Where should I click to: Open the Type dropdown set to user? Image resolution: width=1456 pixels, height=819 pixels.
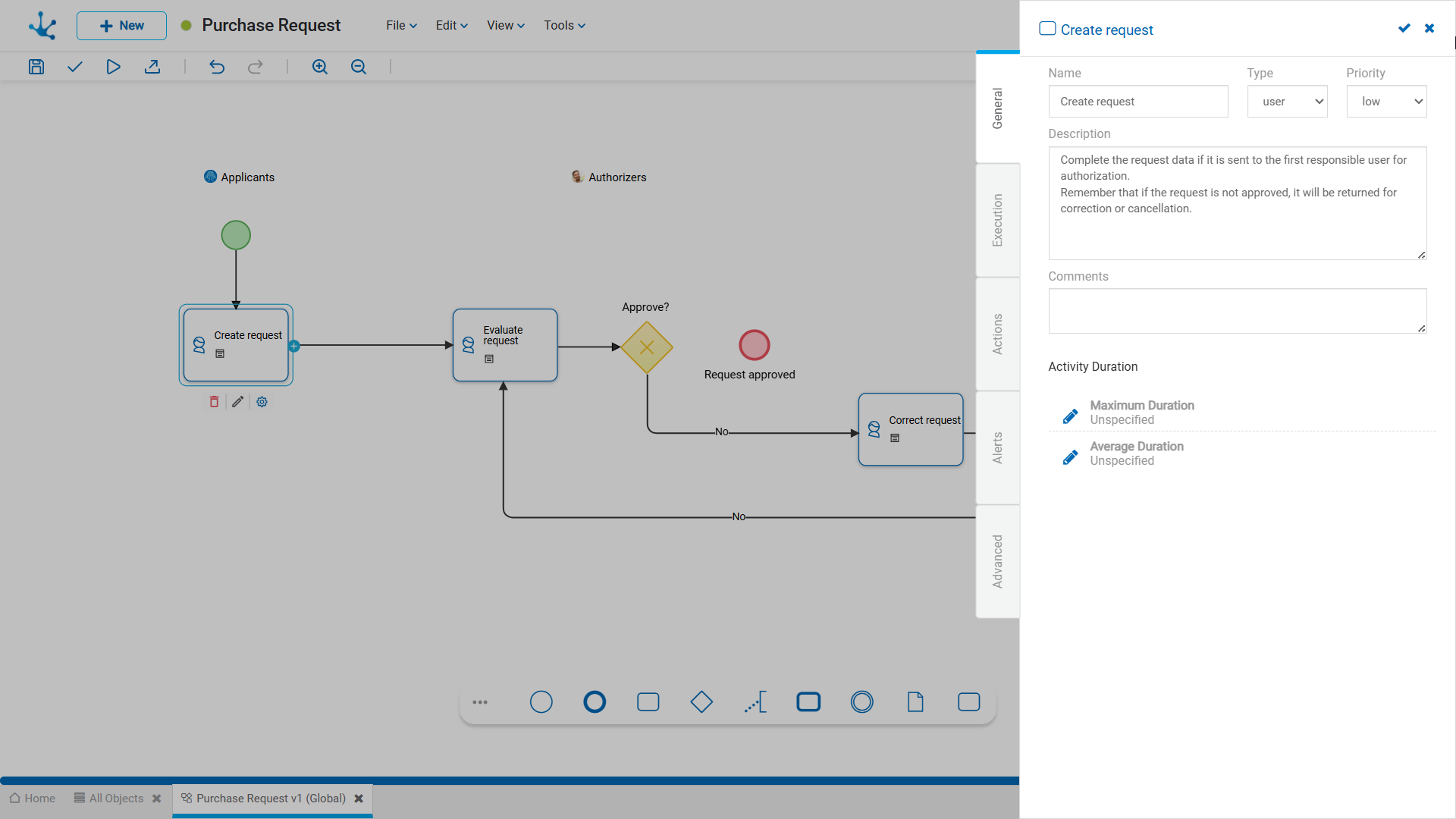pyautogui.click(x=1287, y=102)
